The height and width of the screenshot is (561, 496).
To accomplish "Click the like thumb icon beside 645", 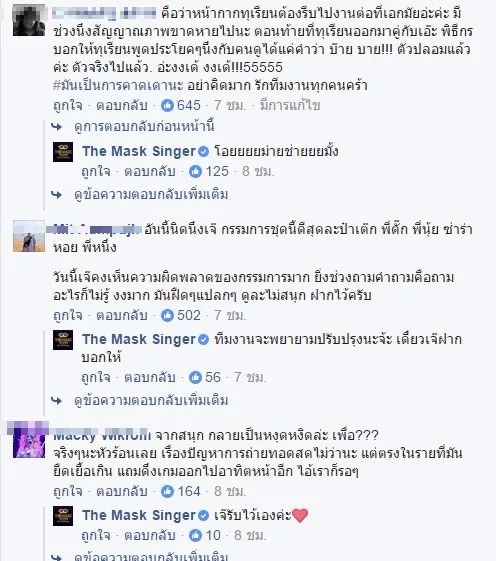I will click(x=167, y=105).
